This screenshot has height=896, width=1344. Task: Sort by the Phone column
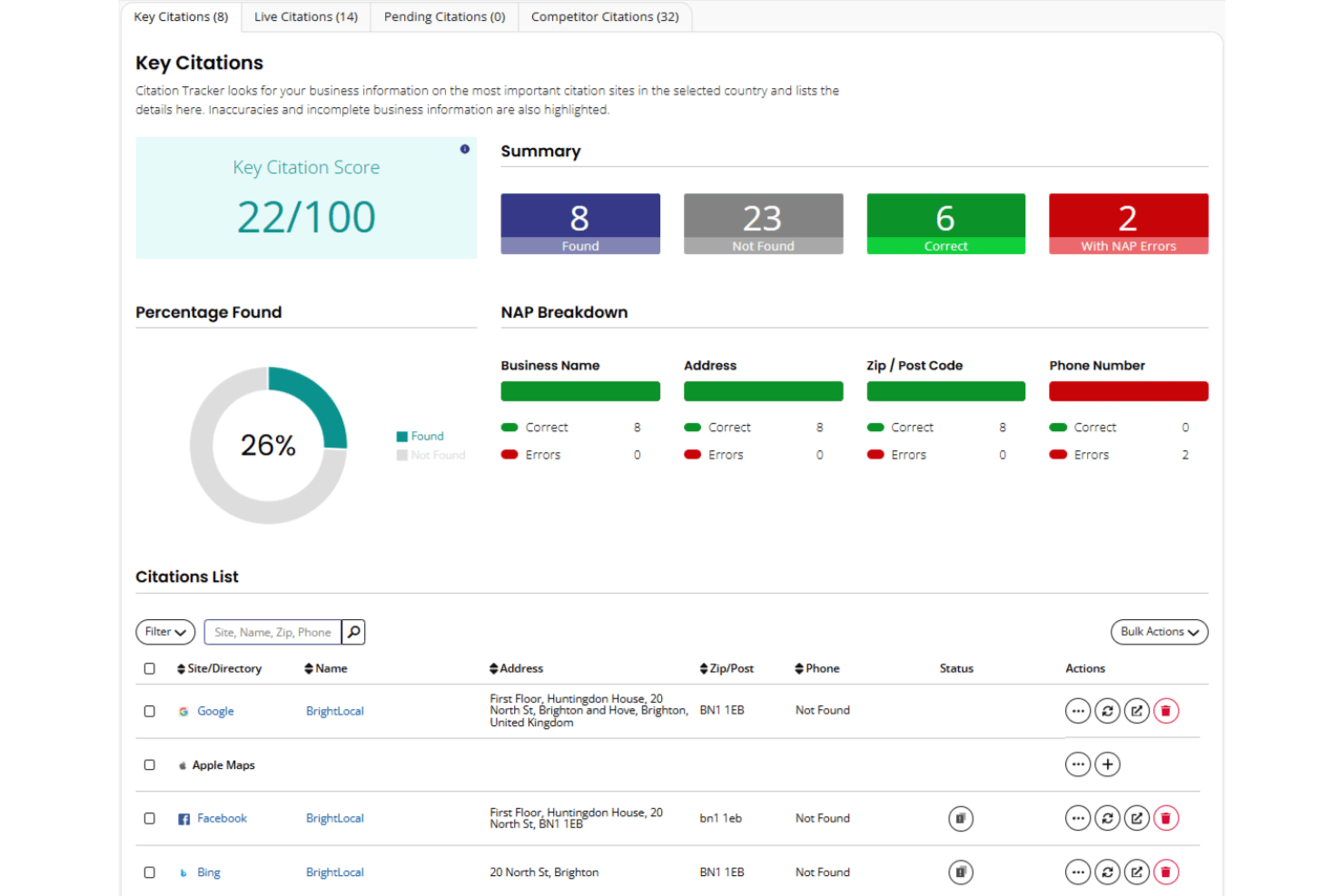point(817,668)
